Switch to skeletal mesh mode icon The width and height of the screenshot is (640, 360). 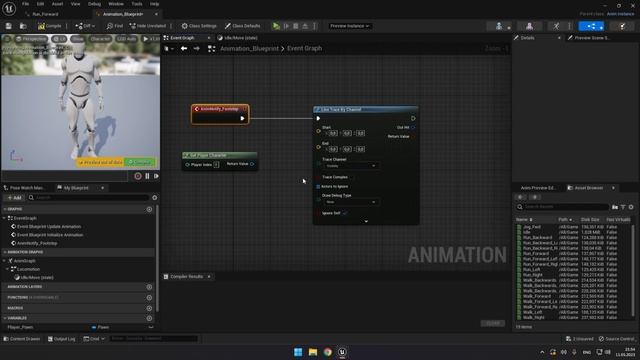[x=529, y=26]
